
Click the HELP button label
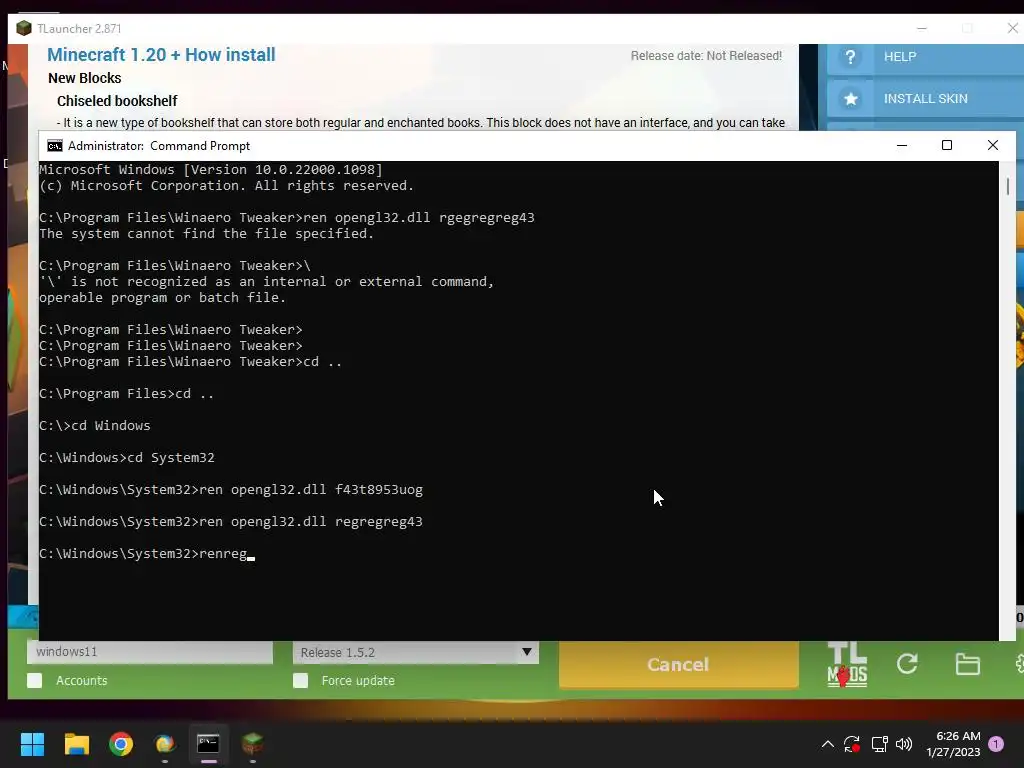point(900,57)
